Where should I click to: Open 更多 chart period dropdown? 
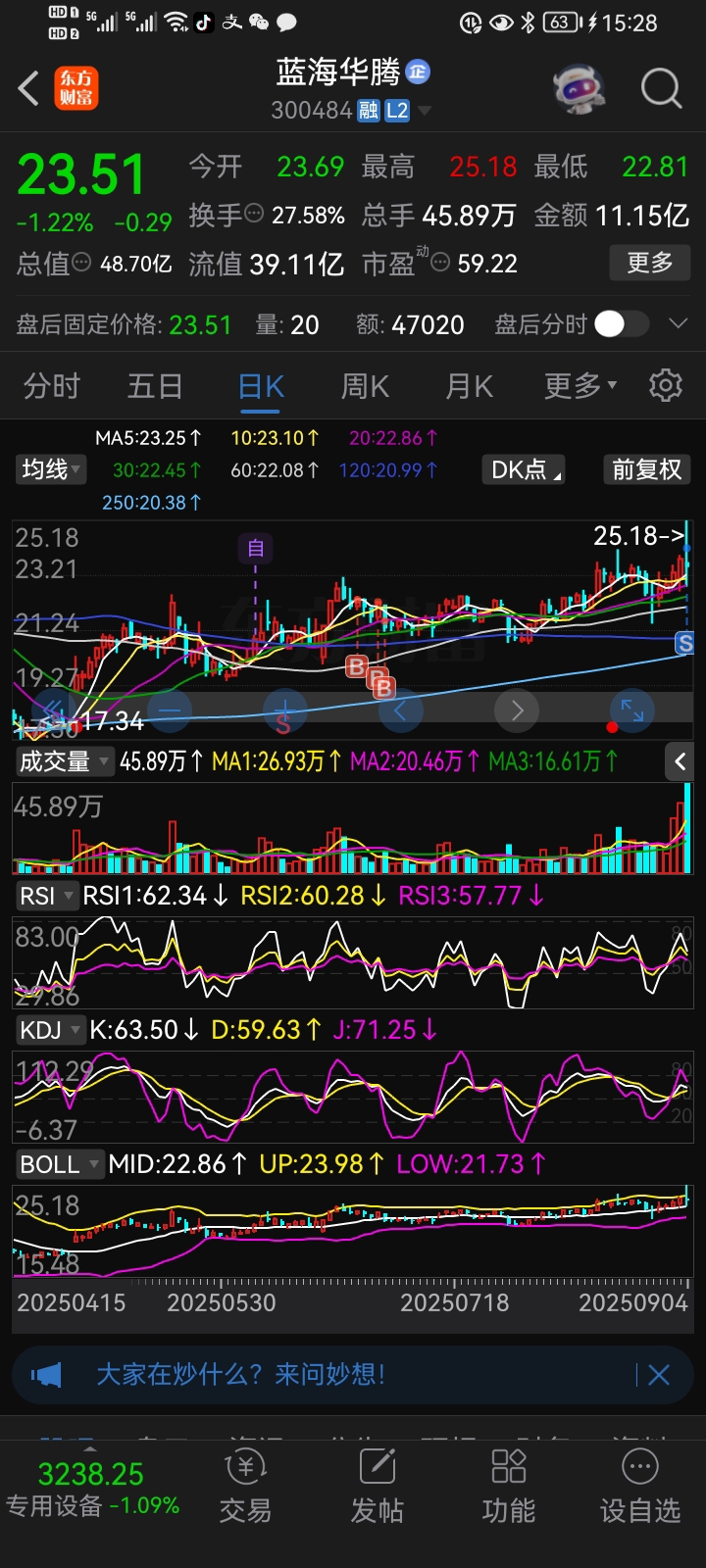(580, 386)
